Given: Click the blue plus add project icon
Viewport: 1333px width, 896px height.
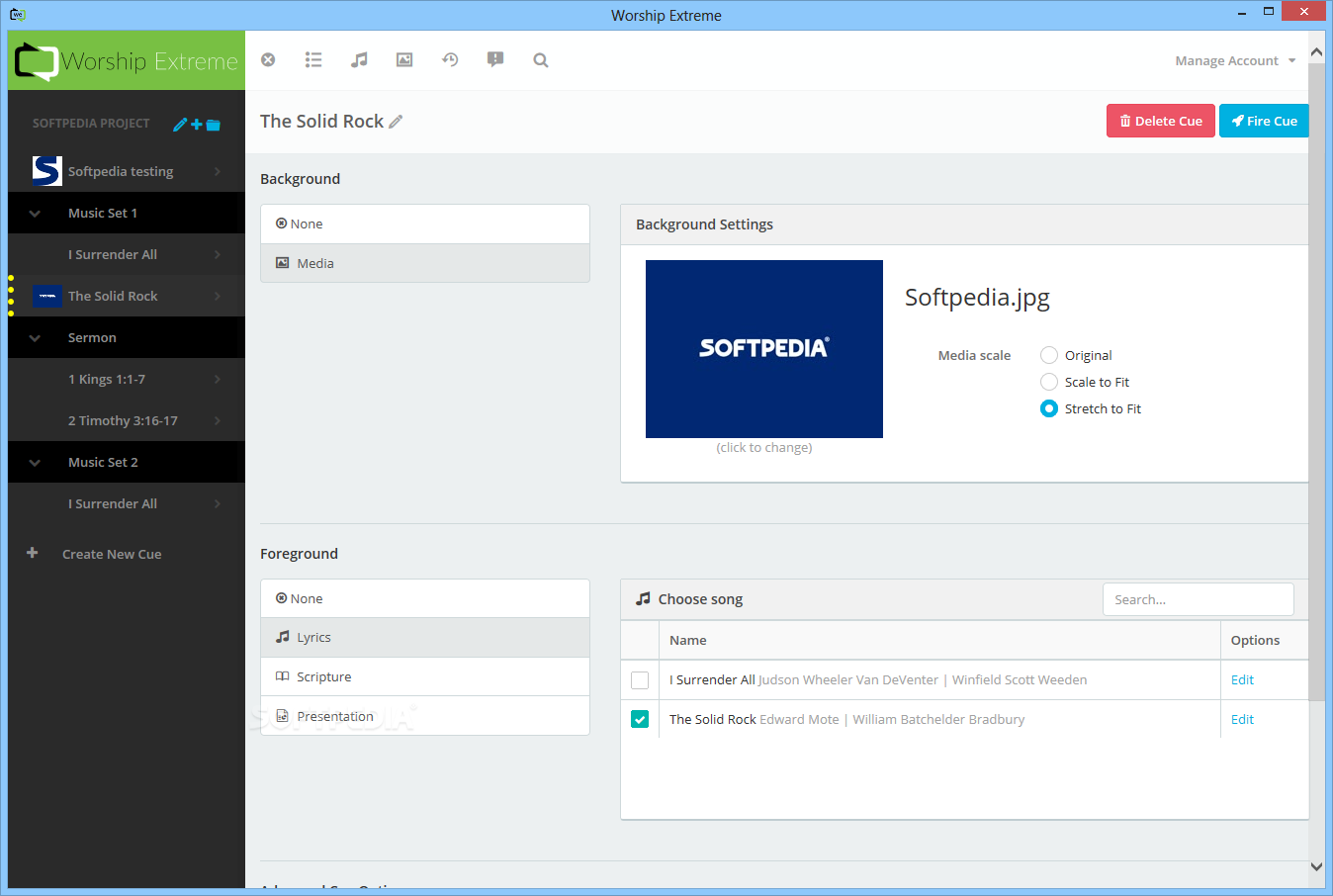Looking at the screenshot, I should pyautogui.click(x=197, y=124).
